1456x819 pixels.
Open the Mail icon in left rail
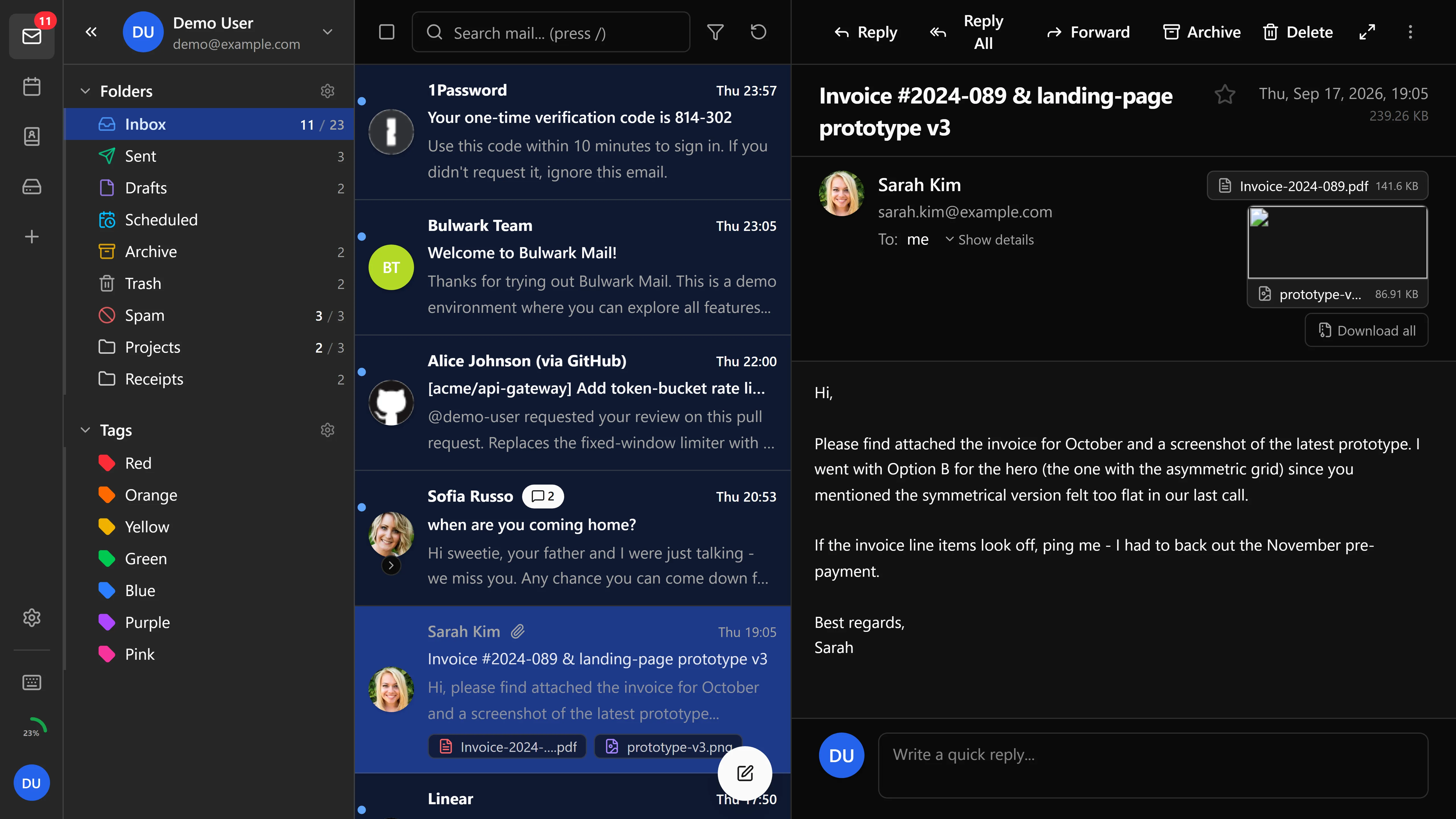(x=32, y=36)
